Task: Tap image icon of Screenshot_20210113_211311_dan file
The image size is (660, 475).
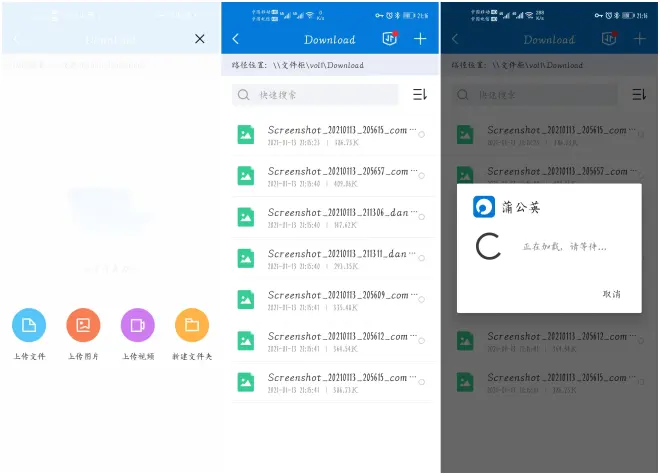Action: point(246,259)
